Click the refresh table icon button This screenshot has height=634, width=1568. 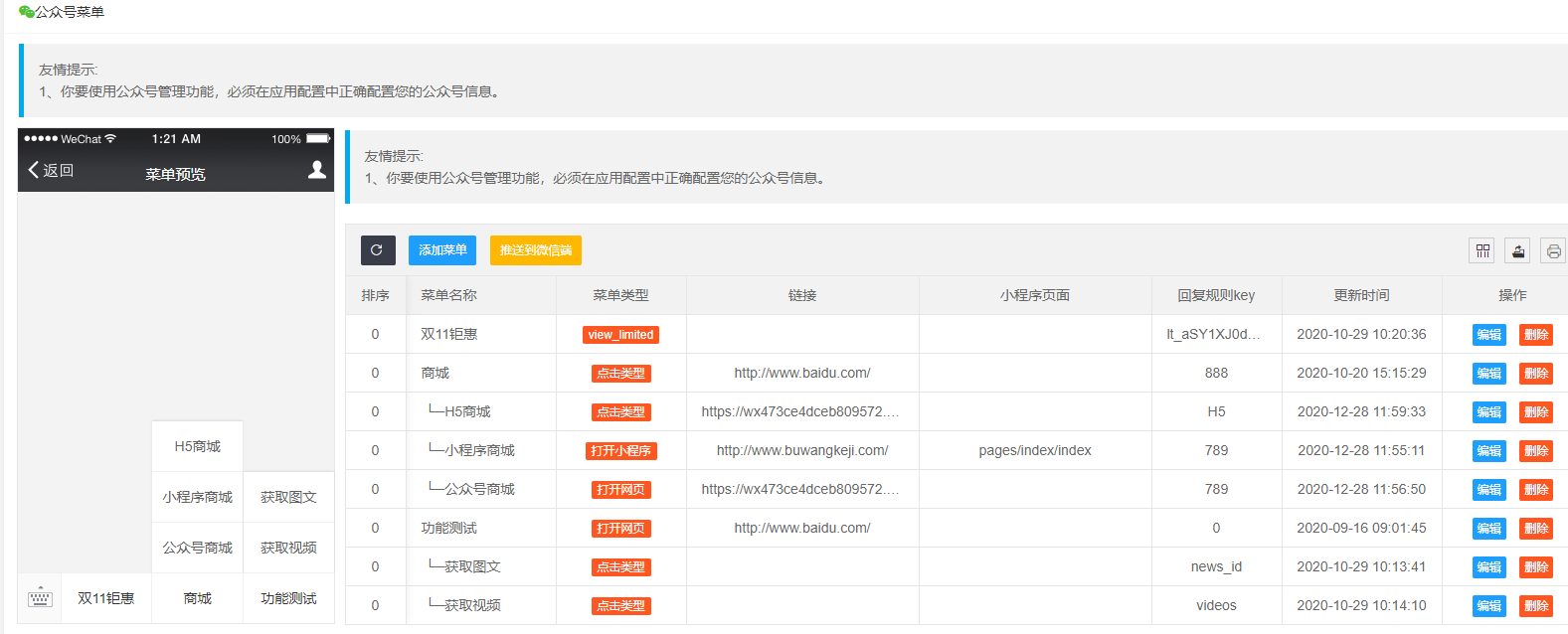coord(378,250)
